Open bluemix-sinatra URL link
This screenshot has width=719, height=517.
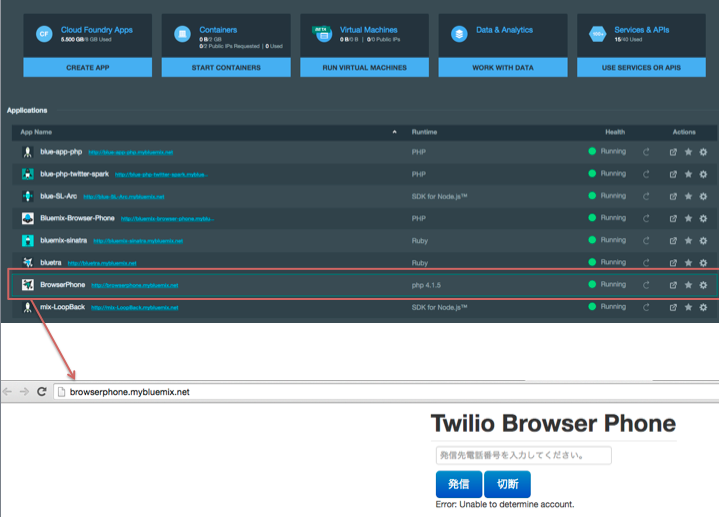138,241
